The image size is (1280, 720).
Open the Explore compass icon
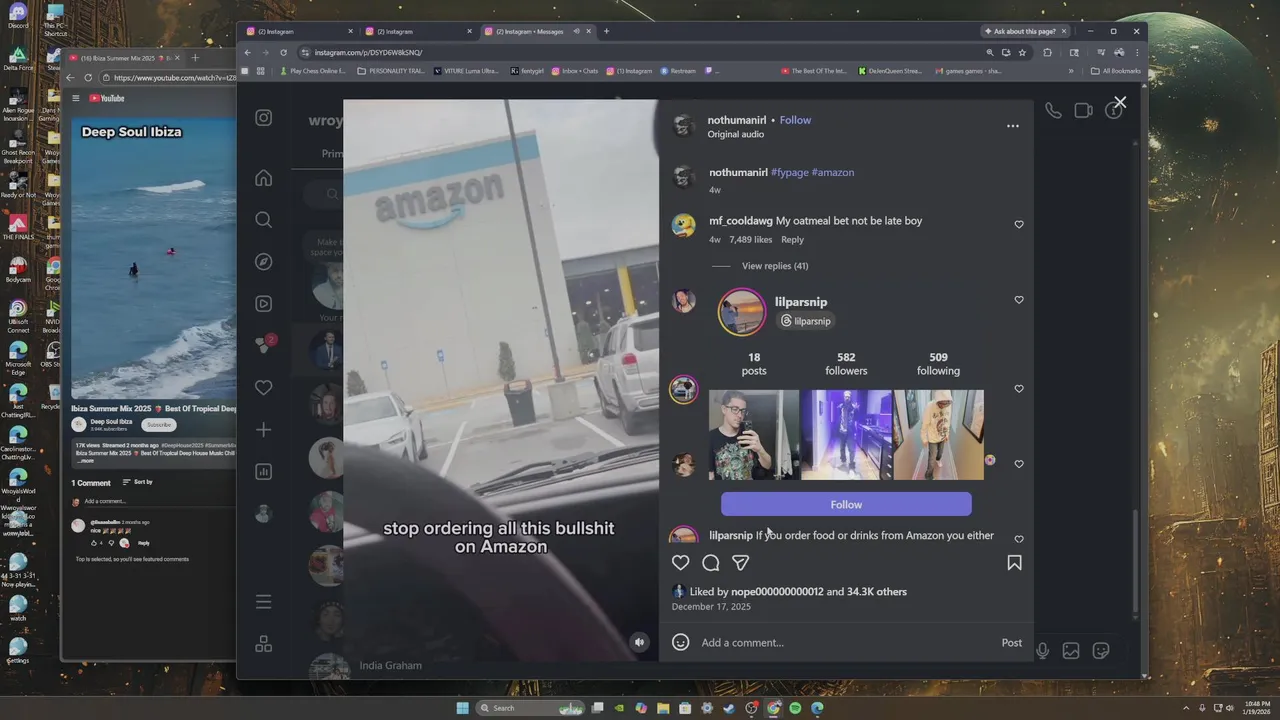[x=263, y=262]
